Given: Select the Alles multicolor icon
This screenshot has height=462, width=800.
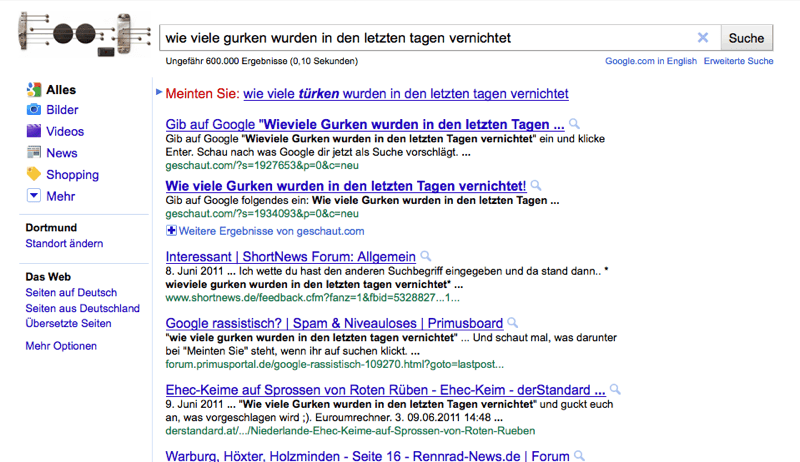Looking at the screenshot, I should coord(34,90).
